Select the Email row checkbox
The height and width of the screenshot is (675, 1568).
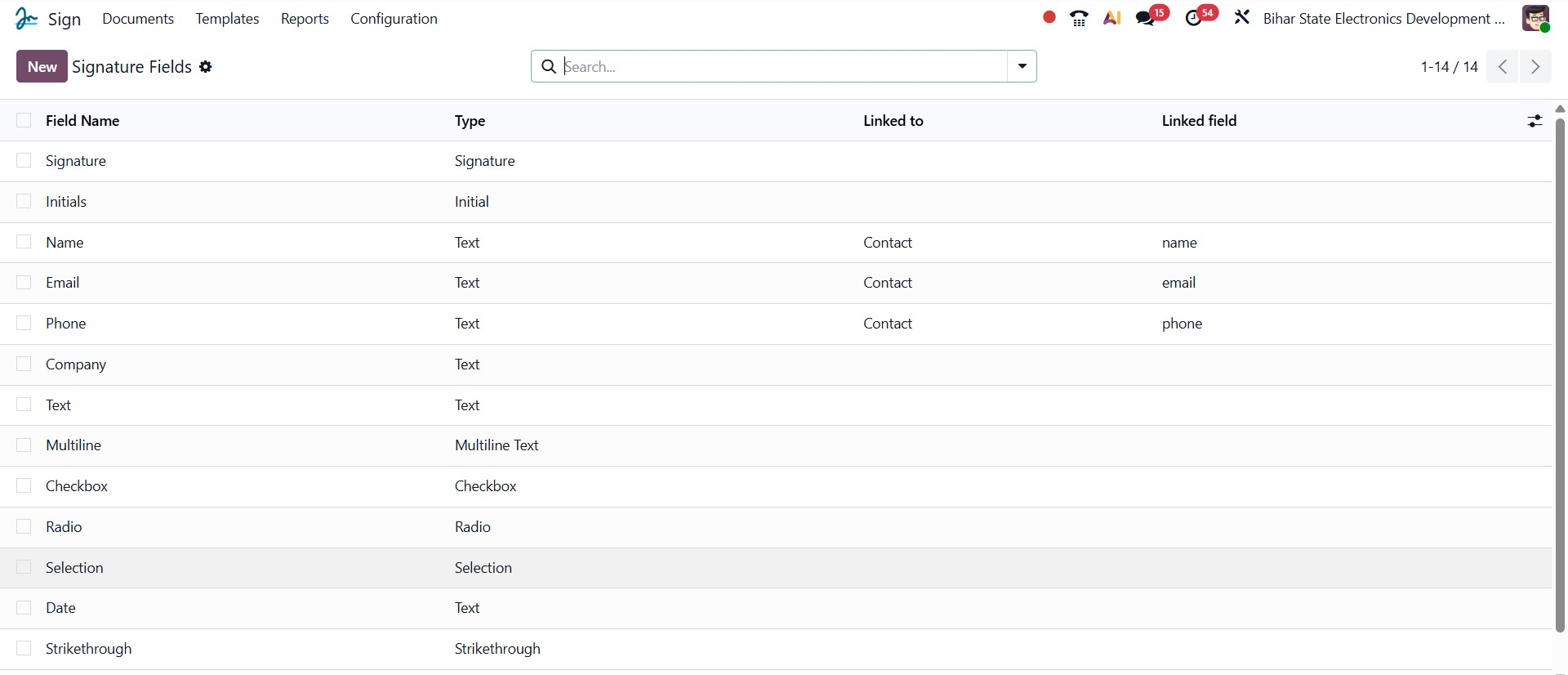(x=24, y=283)
